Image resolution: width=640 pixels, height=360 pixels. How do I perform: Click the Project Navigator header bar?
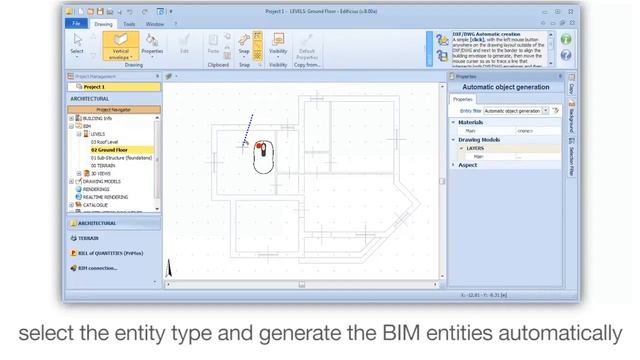click(114, 110)
